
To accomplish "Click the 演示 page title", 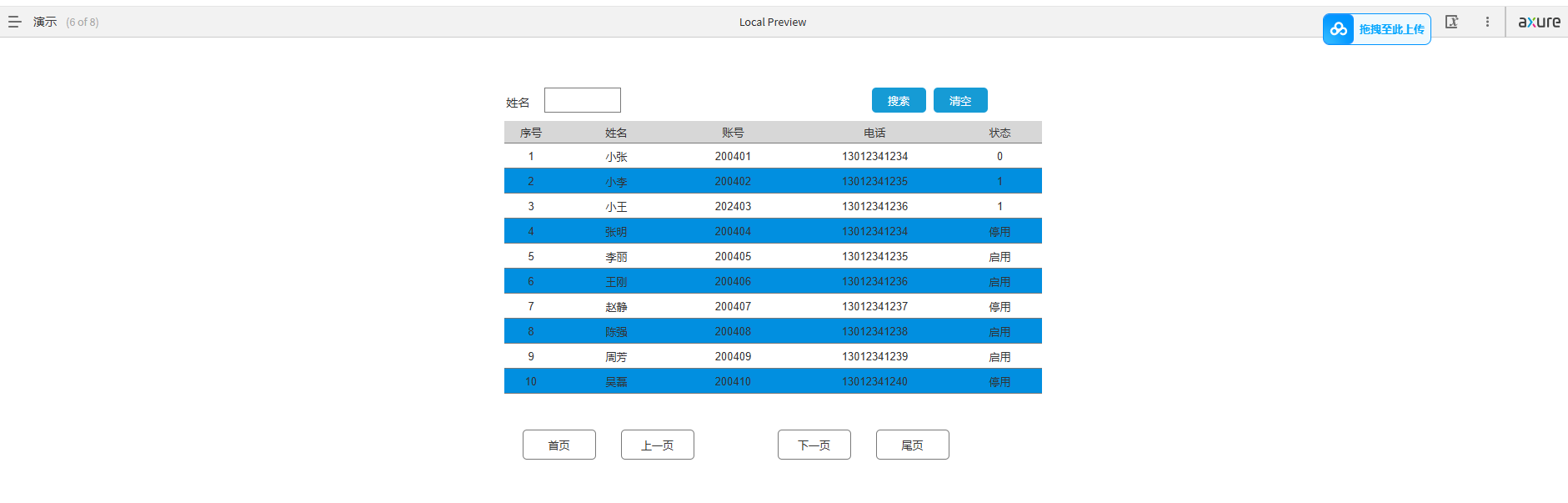I will click(x=45, y=22).
